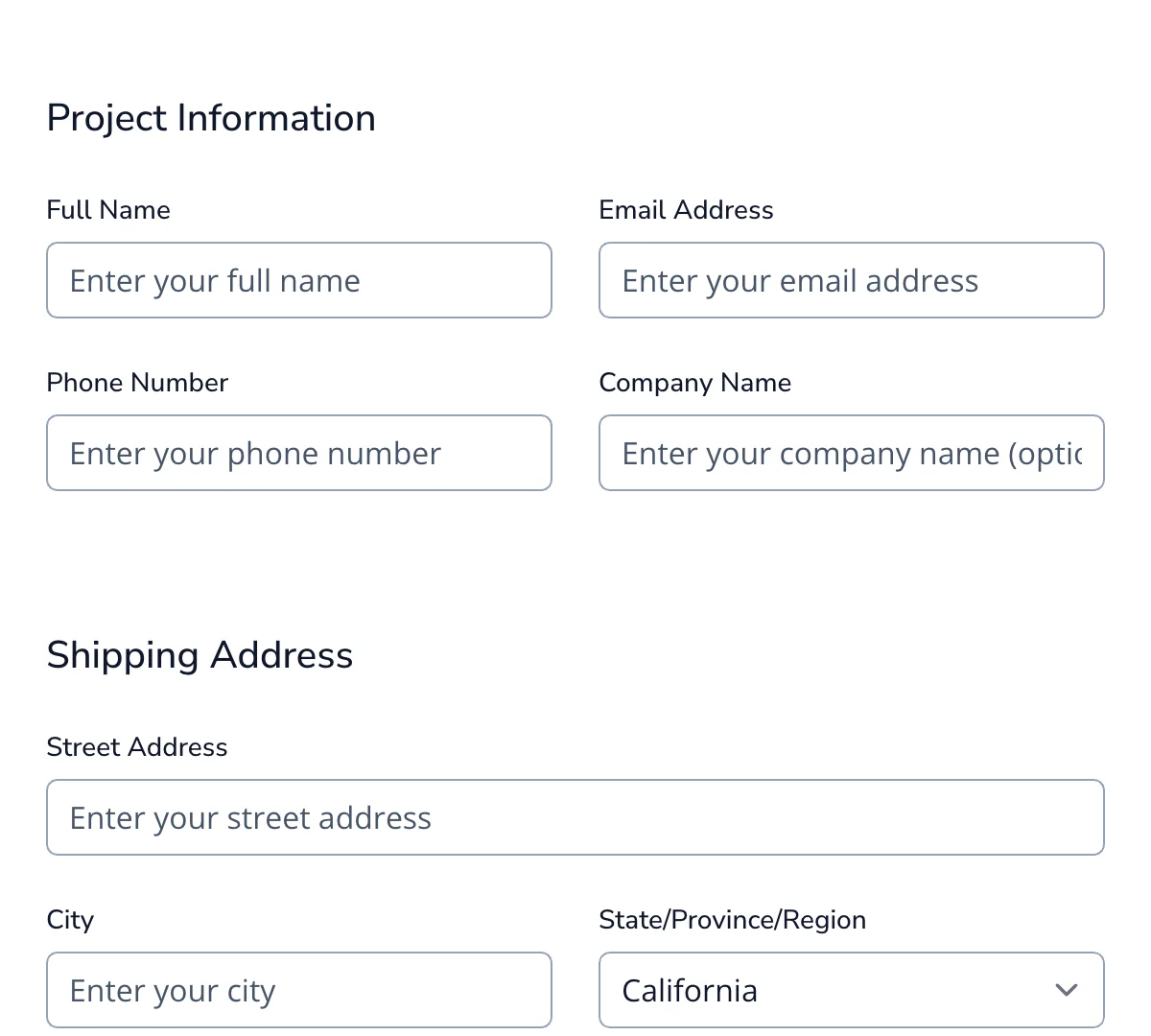Open the State/Province/Region dropdown
The image size is (1151, 1036).
852,990
